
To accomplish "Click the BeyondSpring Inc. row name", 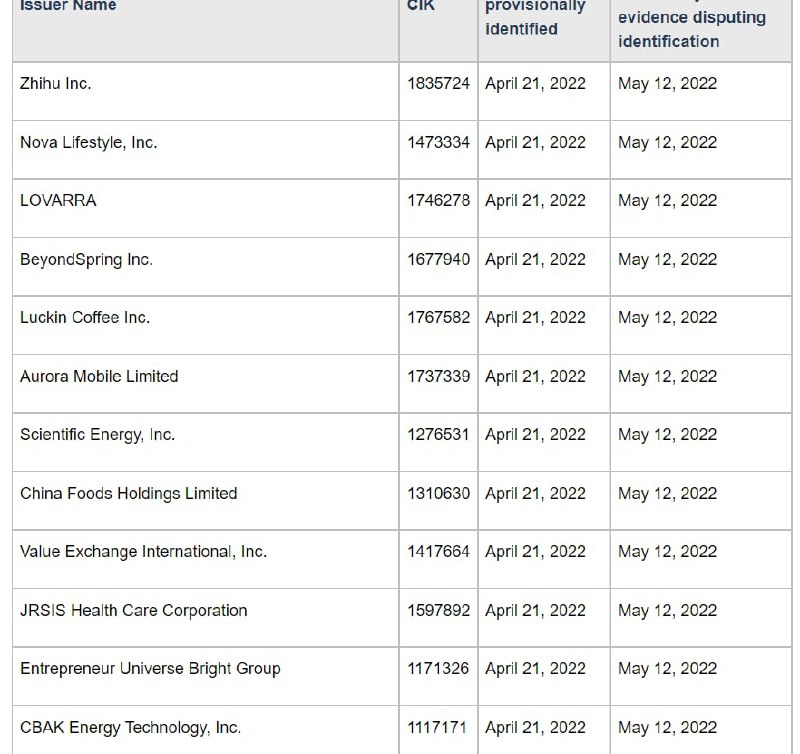I will [86, 260].
